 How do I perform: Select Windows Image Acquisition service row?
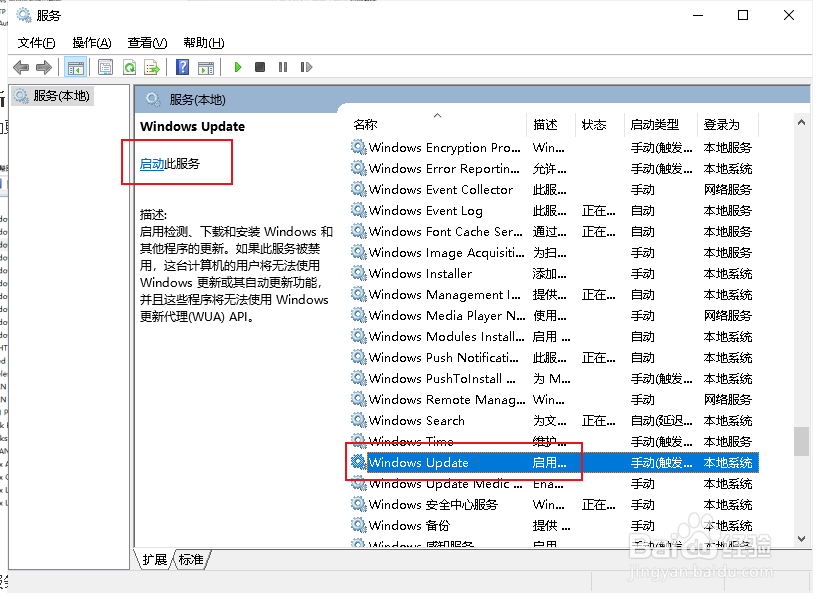click(x=553, y=252)
